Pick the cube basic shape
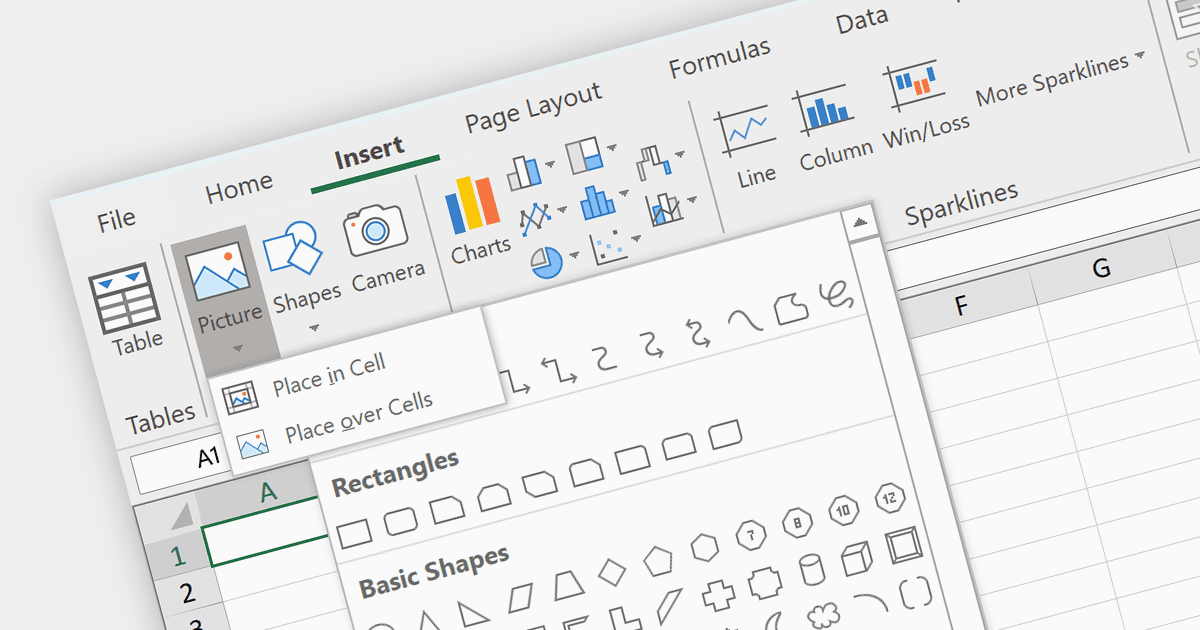The image size is (1200, 630). coord(857,558)
